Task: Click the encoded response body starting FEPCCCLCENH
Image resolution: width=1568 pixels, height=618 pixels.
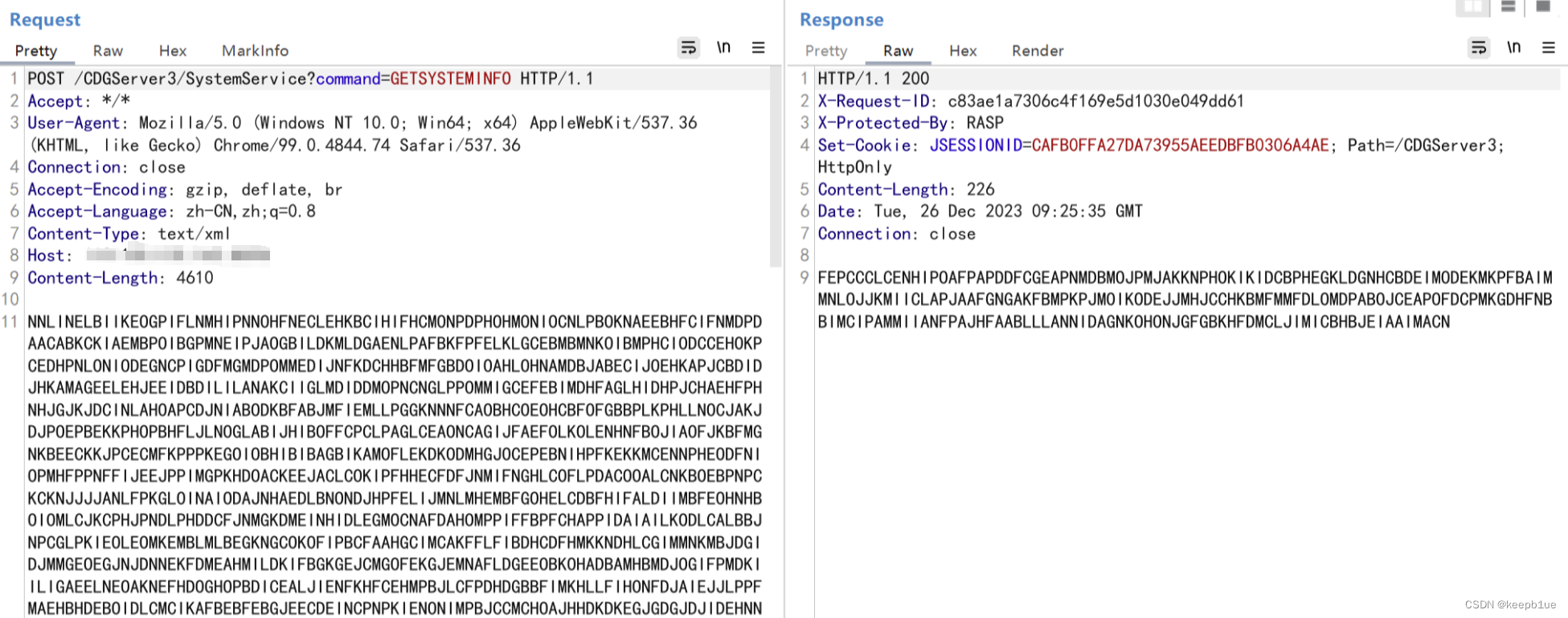Action: (1185, 300)
